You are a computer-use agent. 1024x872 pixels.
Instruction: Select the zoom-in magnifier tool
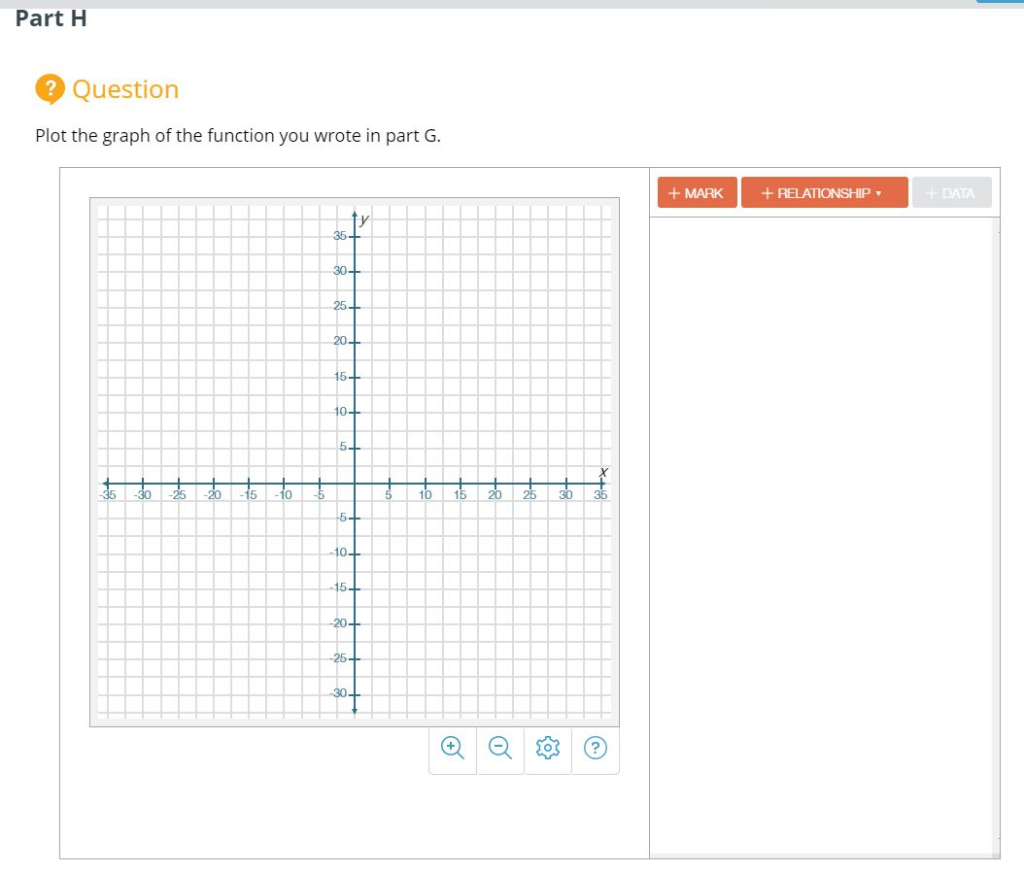[451, 747]
